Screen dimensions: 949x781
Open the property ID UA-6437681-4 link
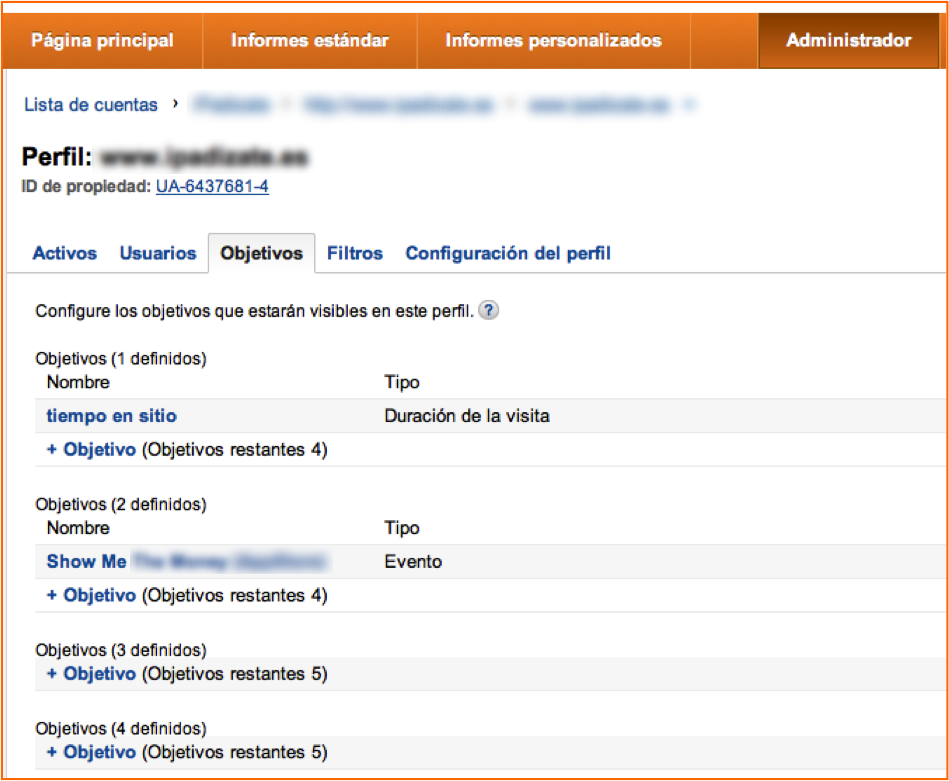(x=212, y=186)
